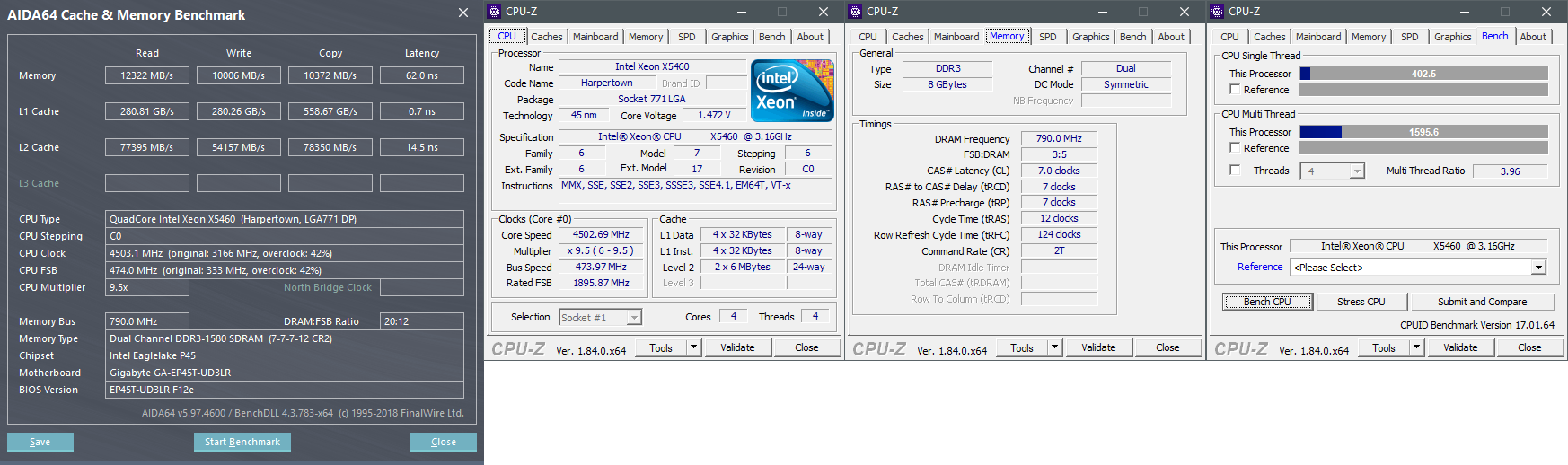Click Start Benchmark in AIDA64

[242, 442]
